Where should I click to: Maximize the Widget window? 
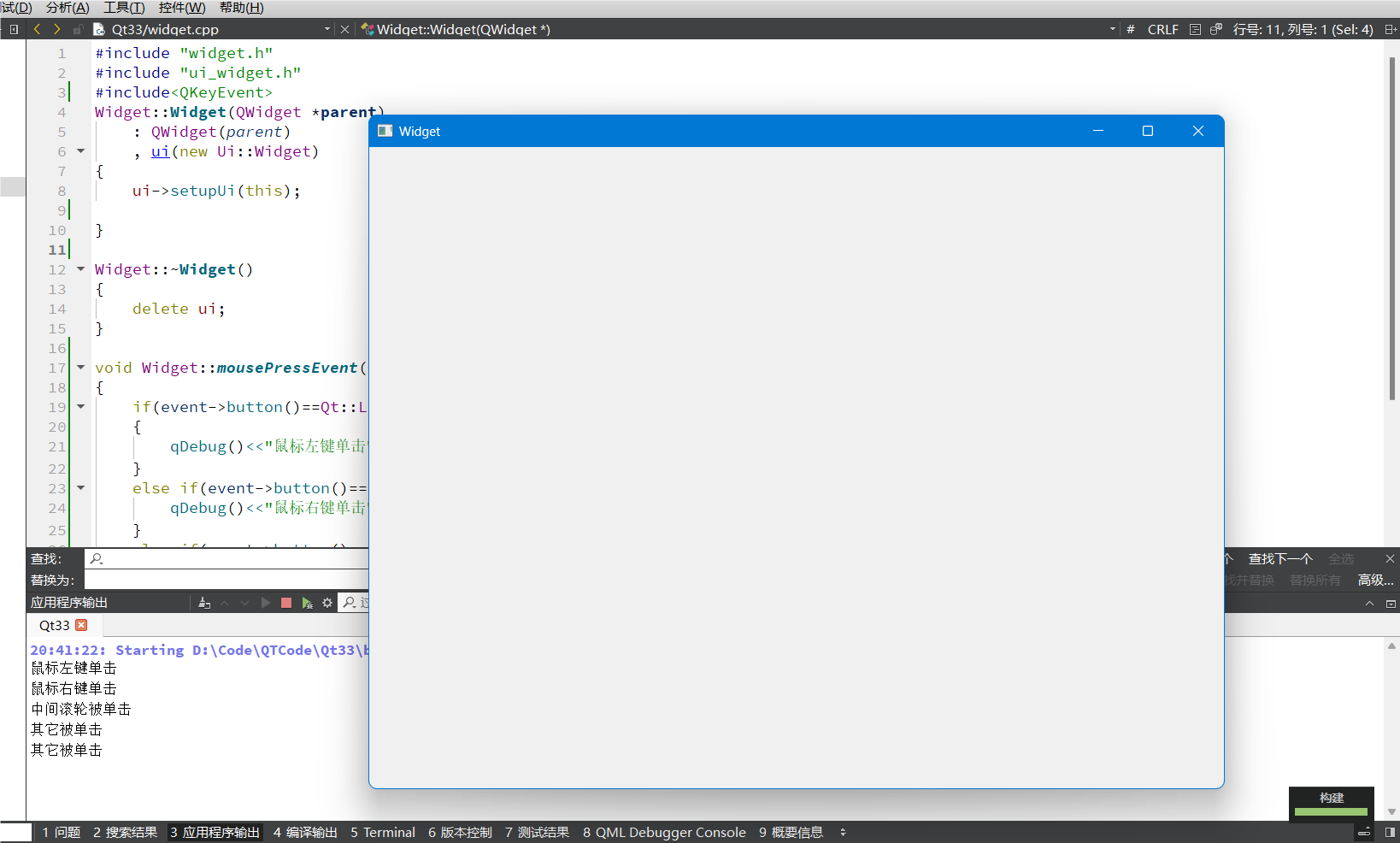1148,131
